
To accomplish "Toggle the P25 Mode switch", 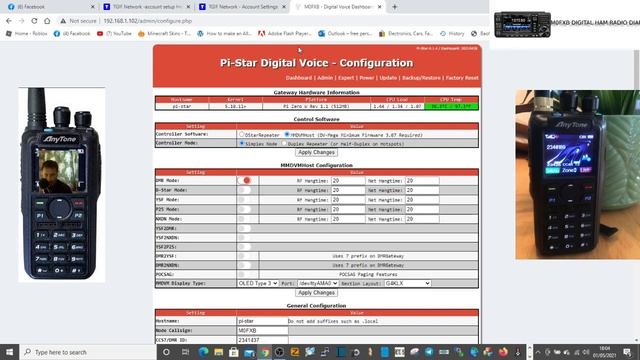I will pyautogui.click(x=245, y=209).
